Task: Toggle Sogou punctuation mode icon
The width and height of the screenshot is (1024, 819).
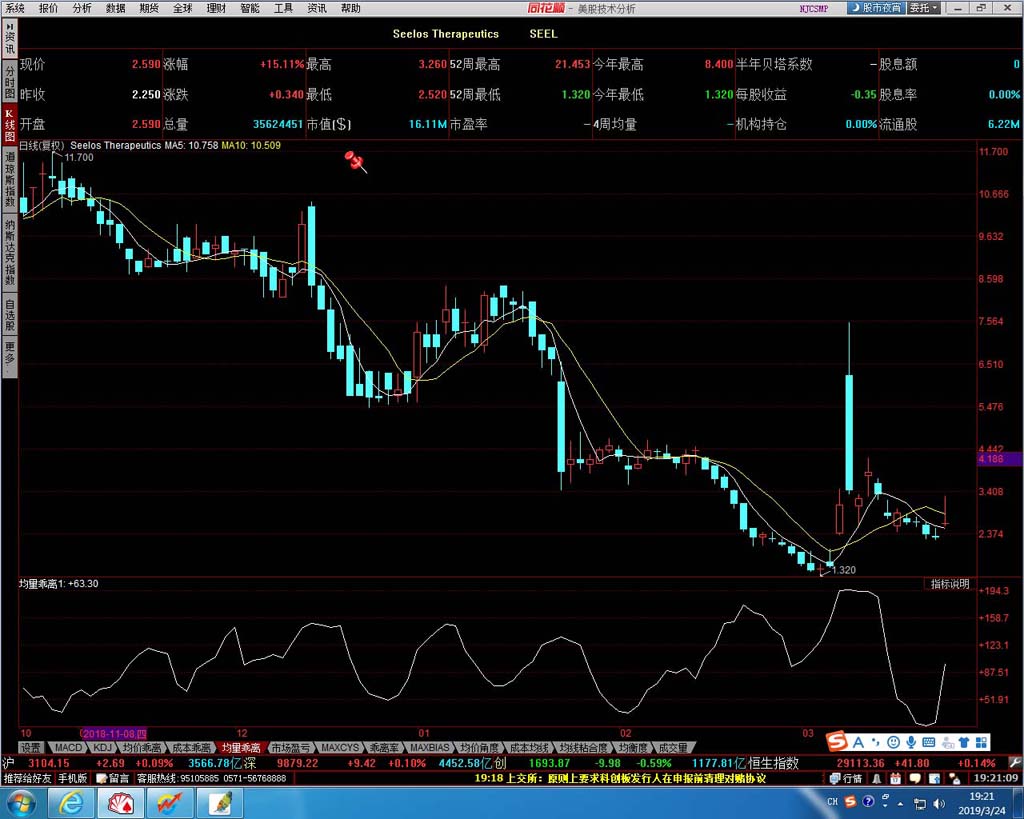Action: pos(876,743)
